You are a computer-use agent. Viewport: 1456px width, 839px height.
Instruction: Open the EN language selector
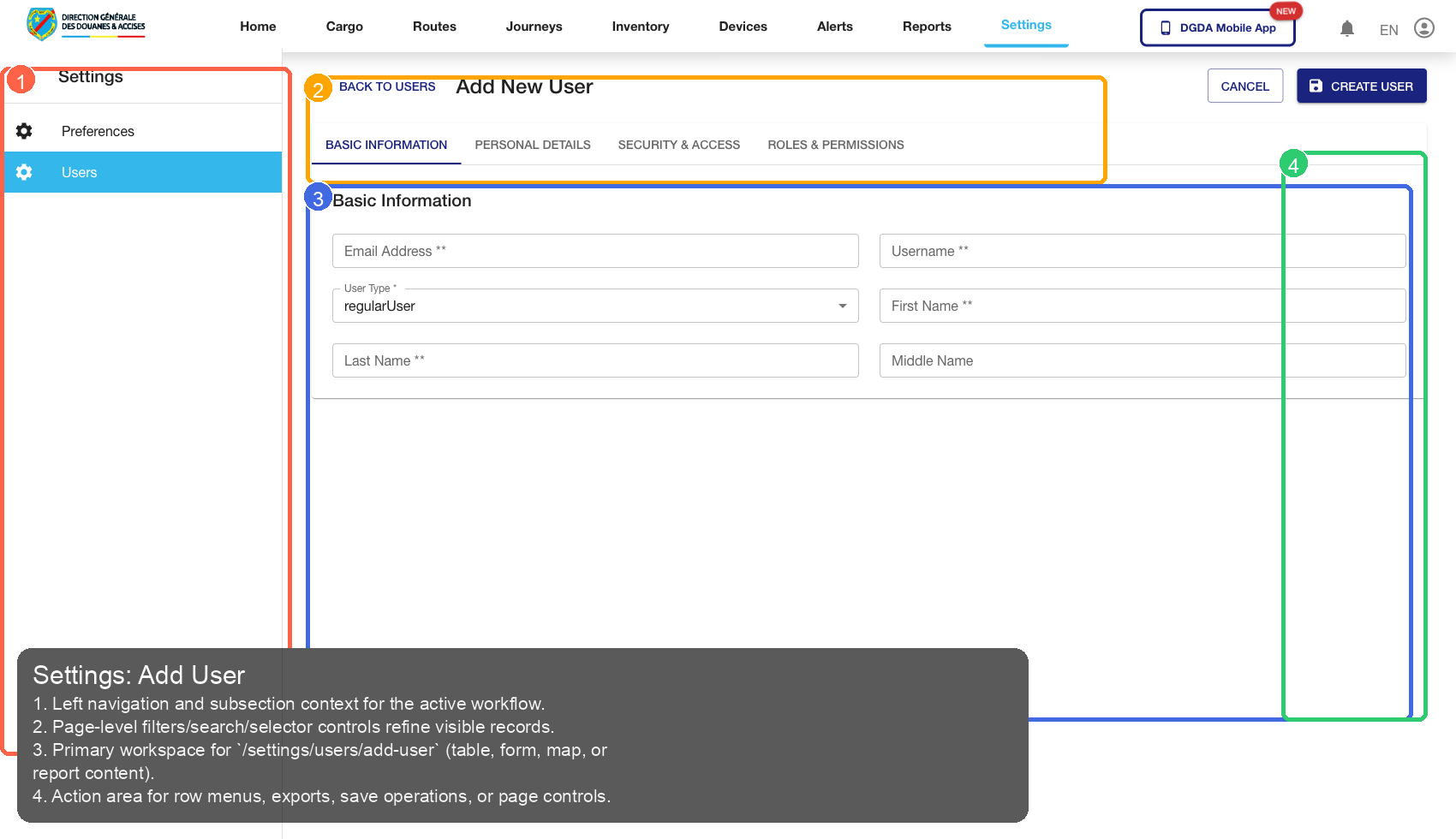[x=1388, y=29]
